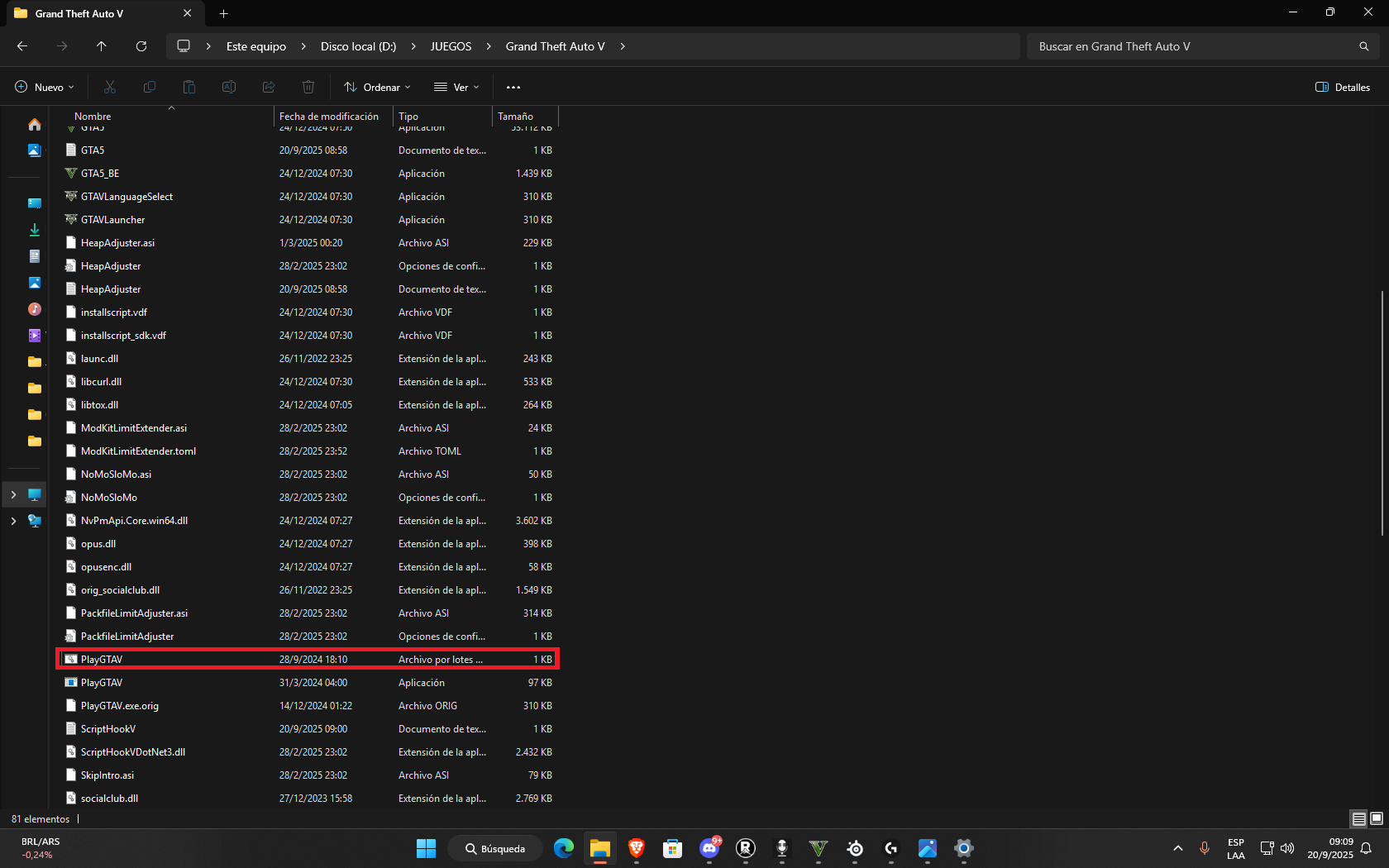Open the Ver view menu
The image size is (1389, 868).
[456, 87]
